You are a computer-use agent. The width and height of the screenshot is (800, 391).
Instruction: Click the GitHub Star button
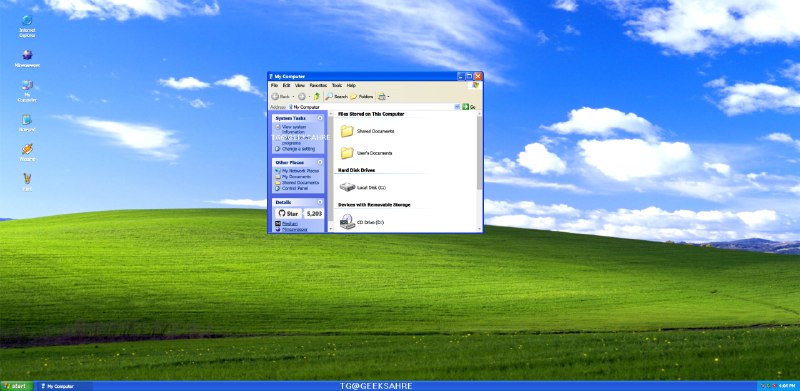(x=288, y=213)
